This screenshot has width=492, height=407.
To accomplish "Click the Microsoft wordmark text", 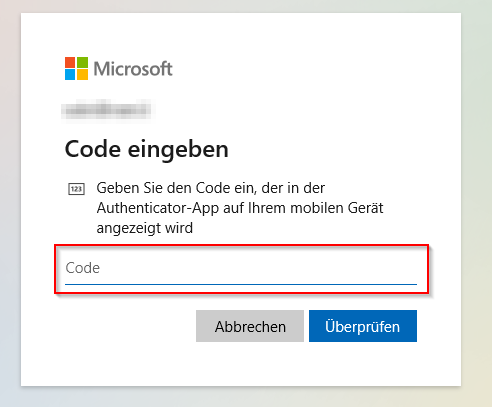I will coord(133,69).
